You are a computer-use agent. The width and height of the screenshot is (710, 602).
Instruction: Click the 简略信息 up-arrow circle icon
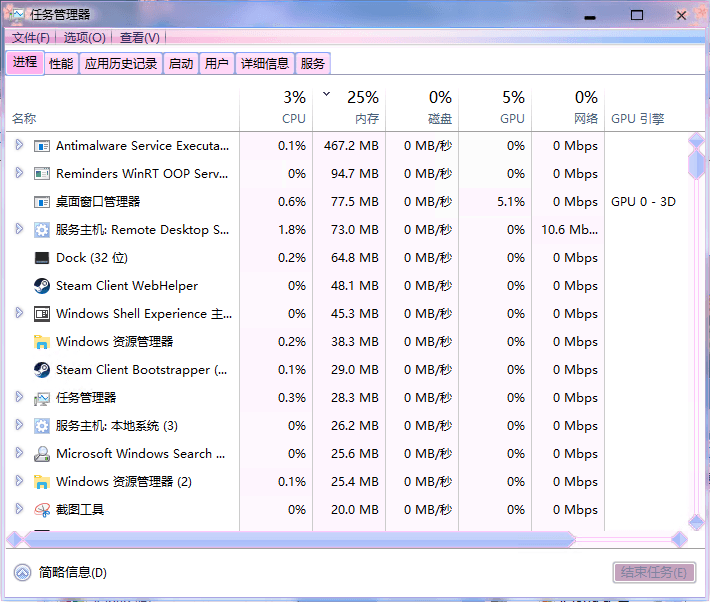tap(22, 573)
